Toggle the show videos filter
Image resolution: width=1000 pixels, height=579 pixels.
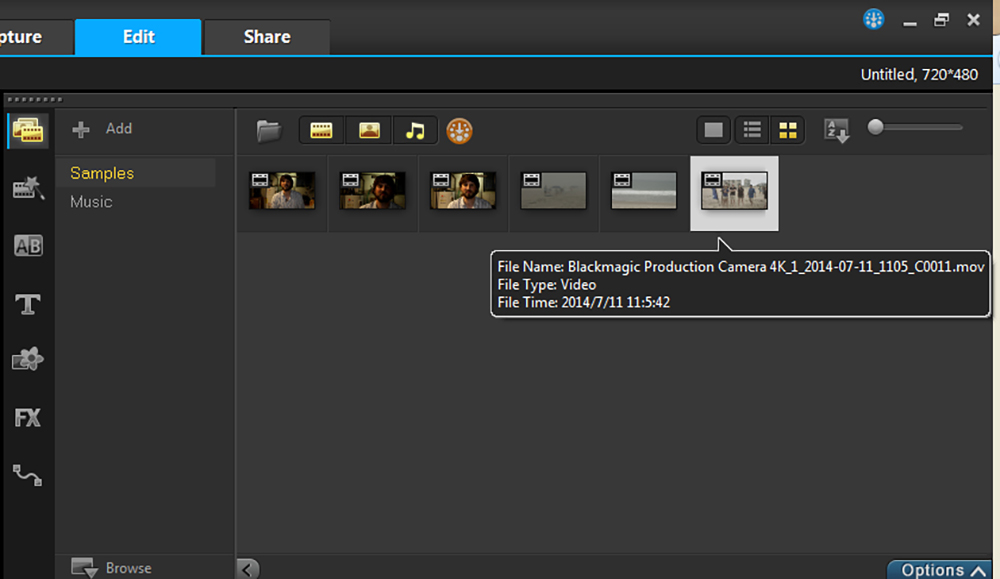pyautogui.click(x=321, y=131)
